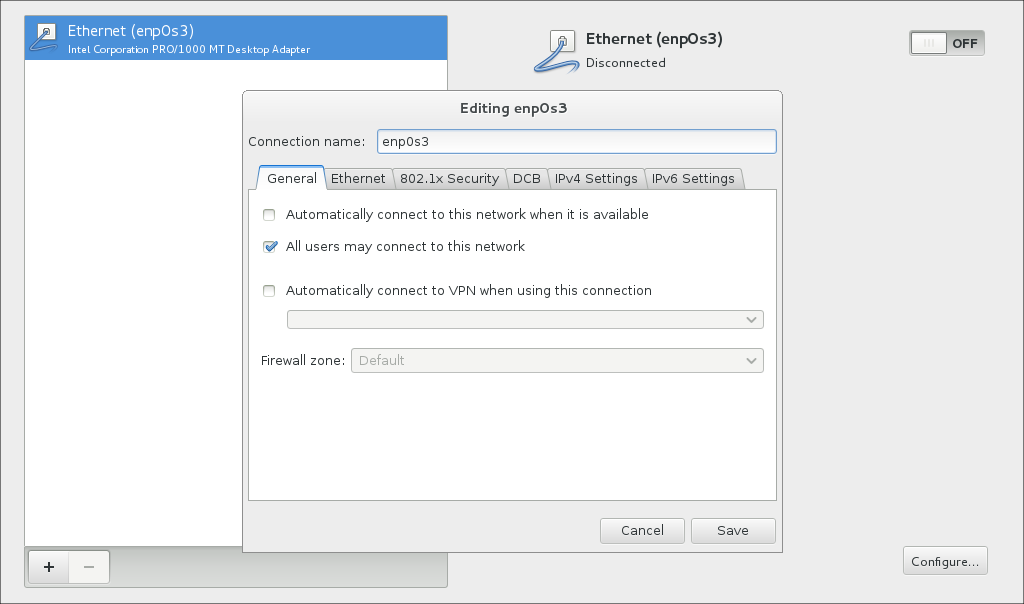Cancel editing the connection
Image resolution: width=1024 pixels, height=604 pixels.
642,531
